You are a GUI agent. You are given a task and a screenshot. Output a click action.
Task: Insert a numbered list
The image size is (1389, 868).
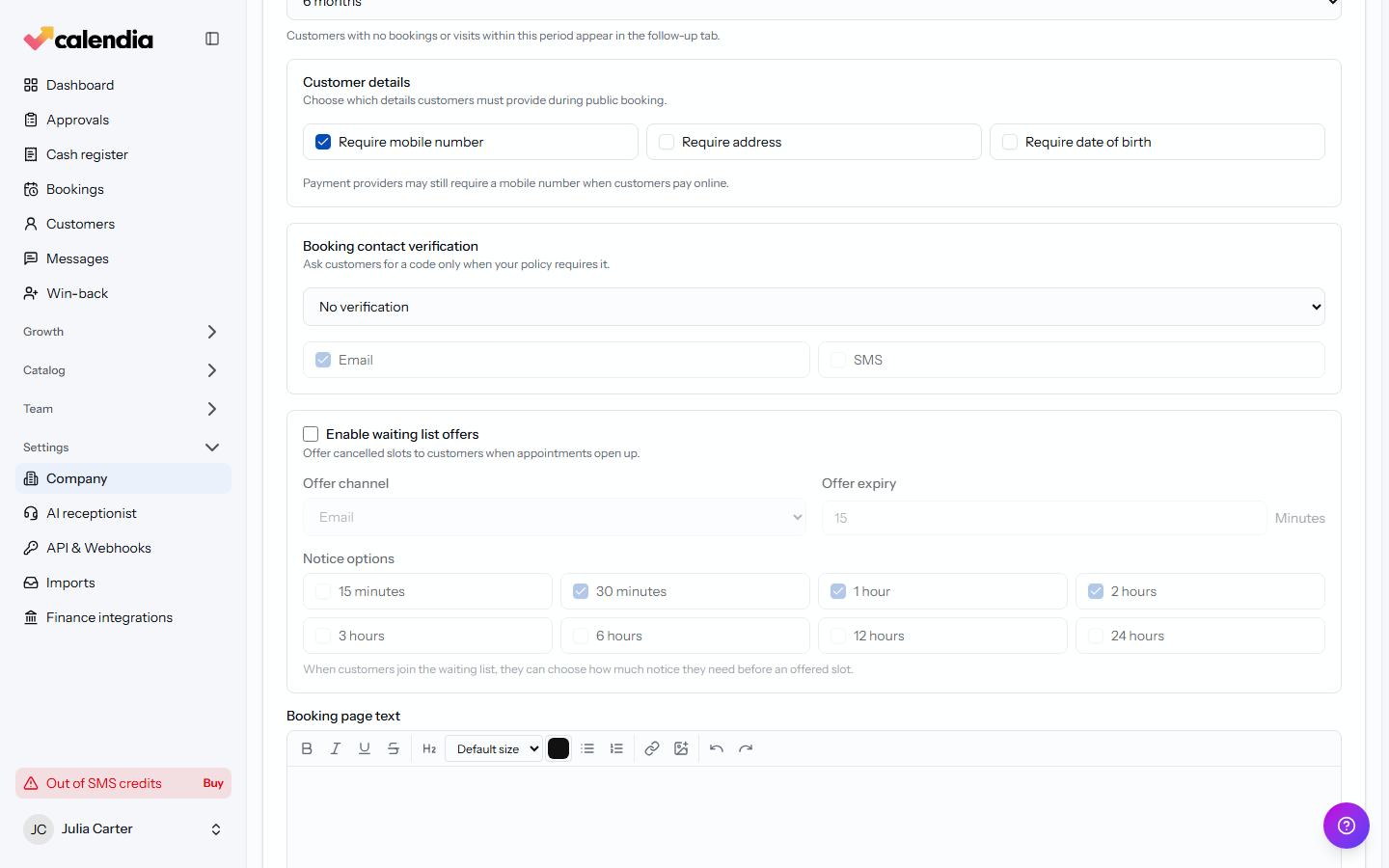point(616,748)
